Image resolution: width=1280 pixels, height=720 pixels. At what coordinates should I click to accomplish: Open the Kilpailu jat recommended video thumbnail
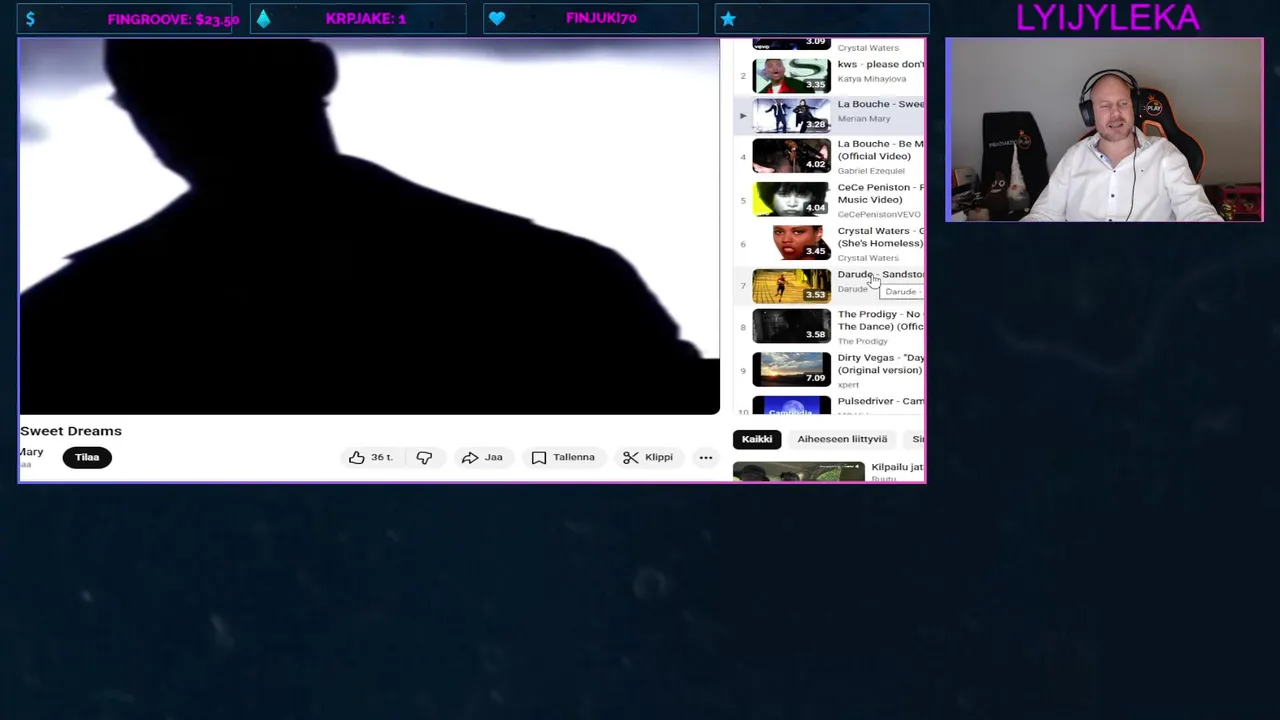click(798, 472)
